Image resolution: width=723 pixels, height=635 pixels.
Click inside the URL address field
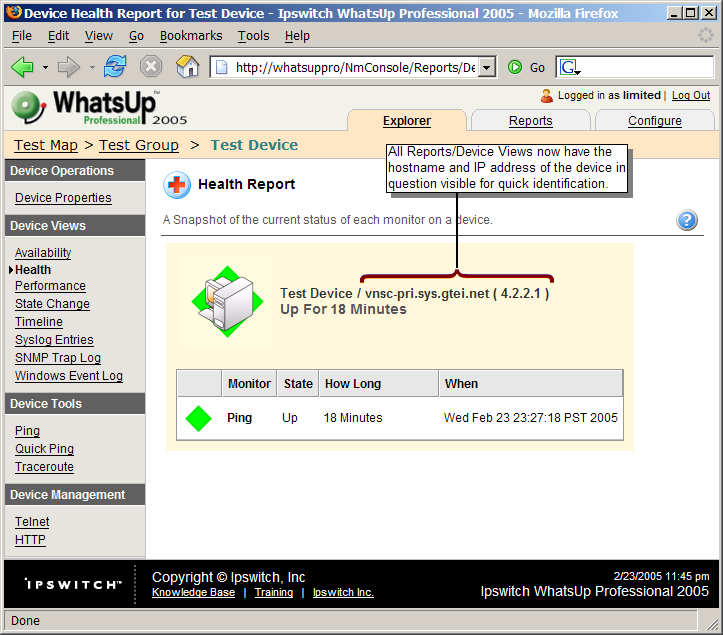[x=350, y=68]
